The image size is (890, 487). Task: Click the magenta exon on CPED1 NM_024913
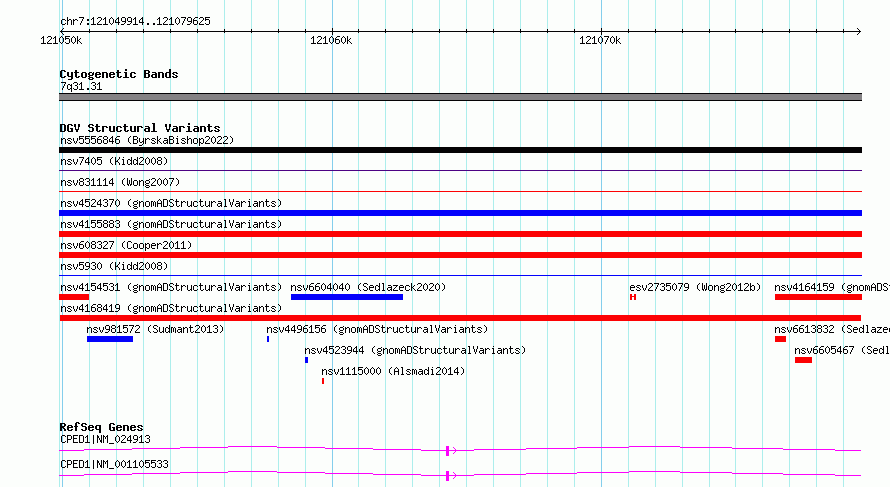click(x=448, y=451)
